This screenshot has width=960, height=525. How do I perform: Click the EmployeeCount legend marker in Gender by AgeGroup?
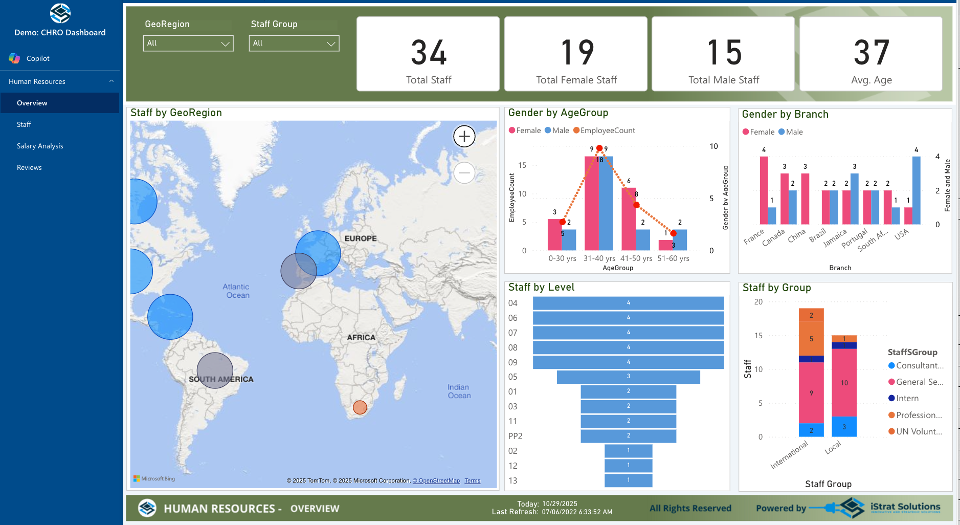(576, 130)
